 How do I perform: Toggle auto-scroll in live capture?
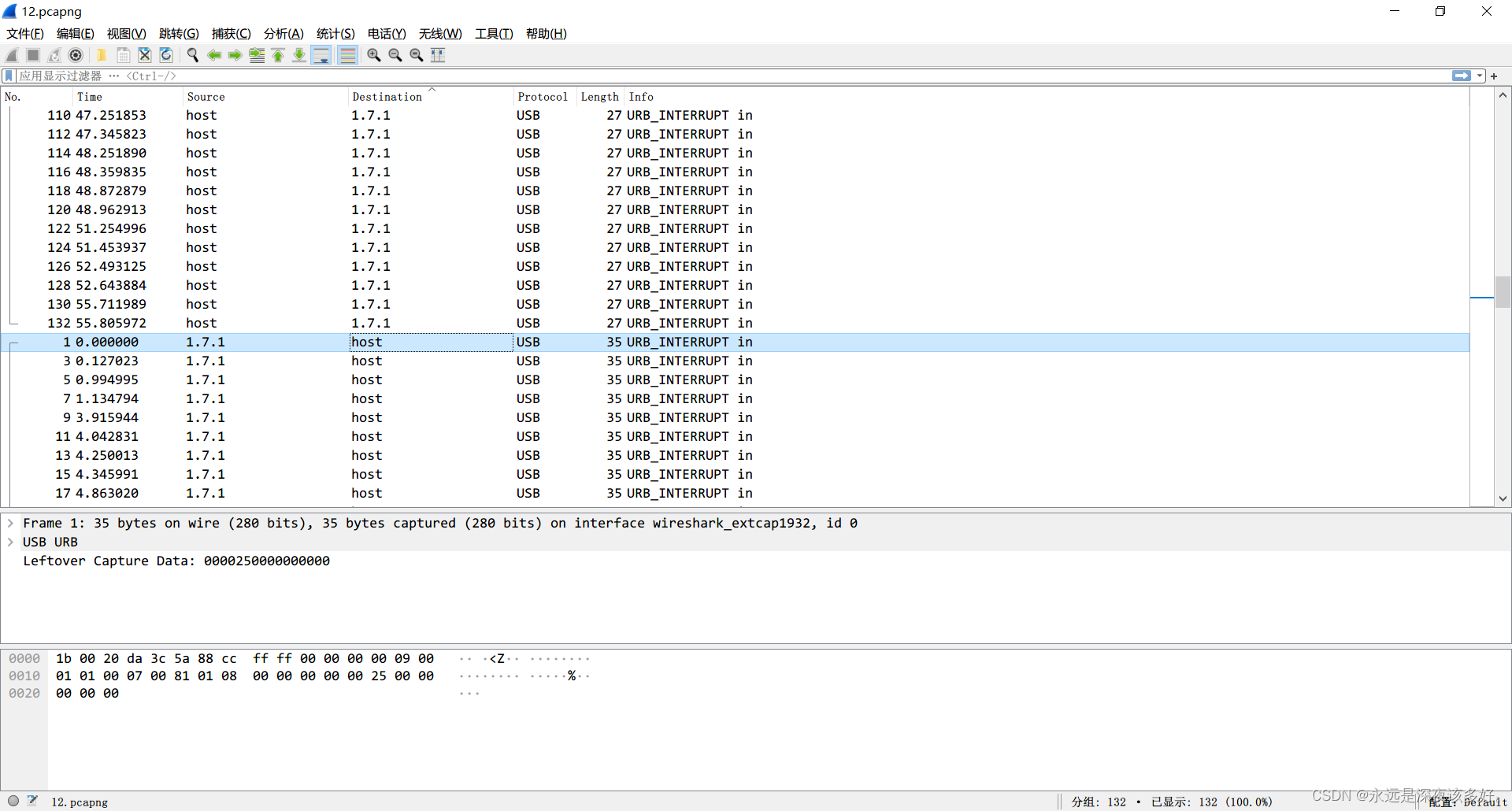coord(321,55)
